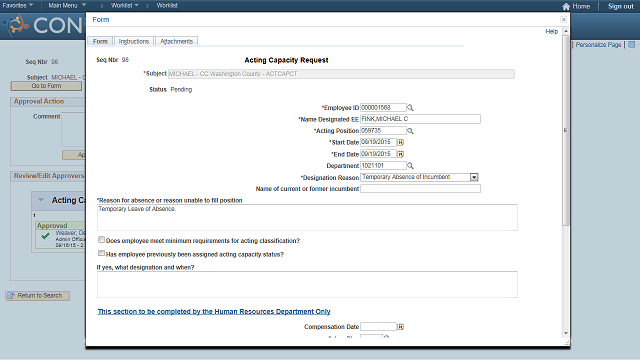
Task: Open Department lookup magnifier
Action: pyautogui.click(x=410, y=166)
